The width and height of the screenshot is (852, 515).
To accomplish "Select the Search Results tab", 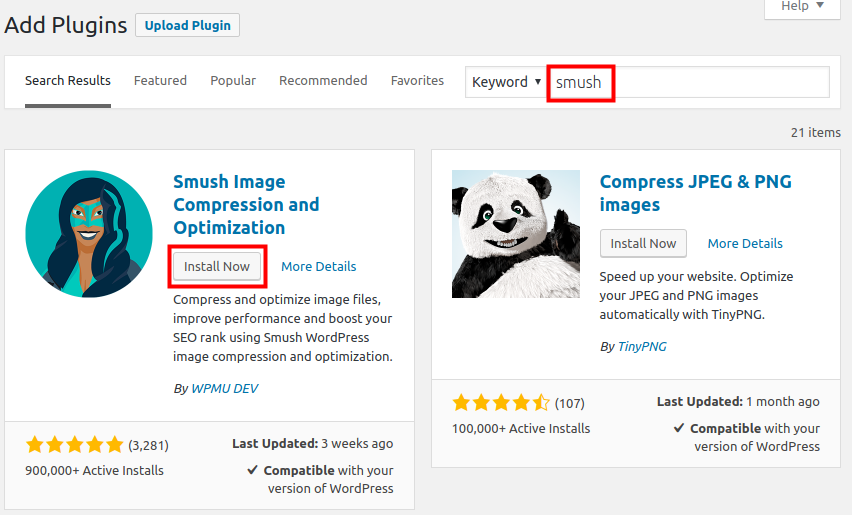I will pyautogui.click(x=68, y=81).
